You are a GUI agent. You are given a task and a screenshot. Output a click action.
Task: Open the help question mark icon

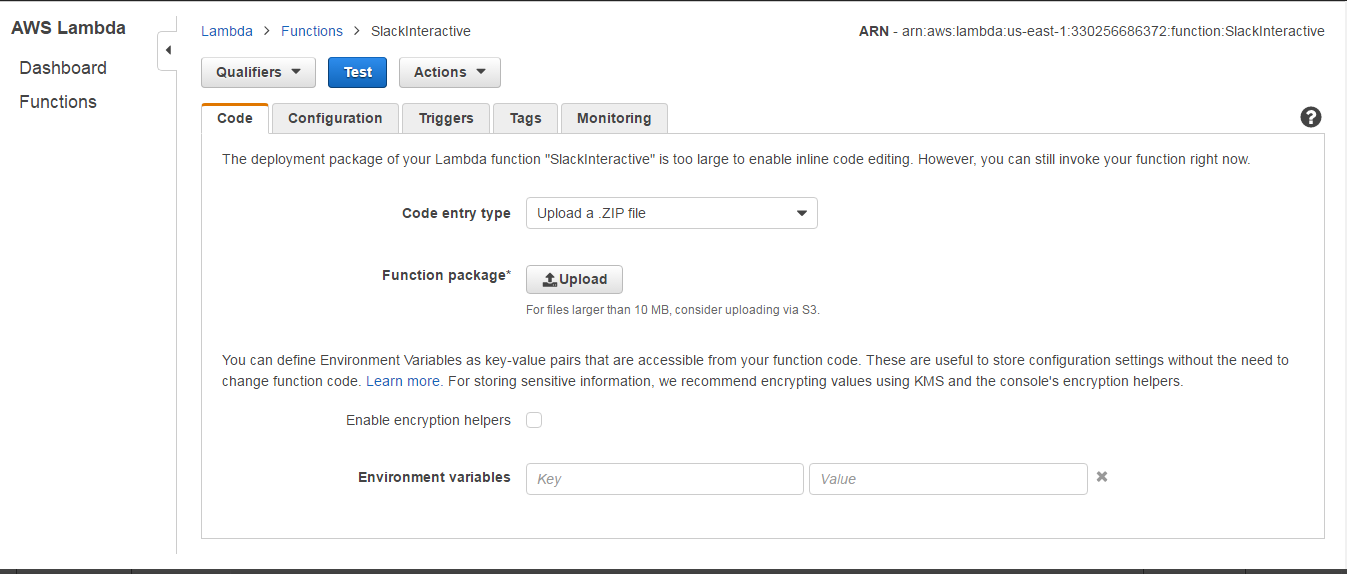coord(1311,117)
